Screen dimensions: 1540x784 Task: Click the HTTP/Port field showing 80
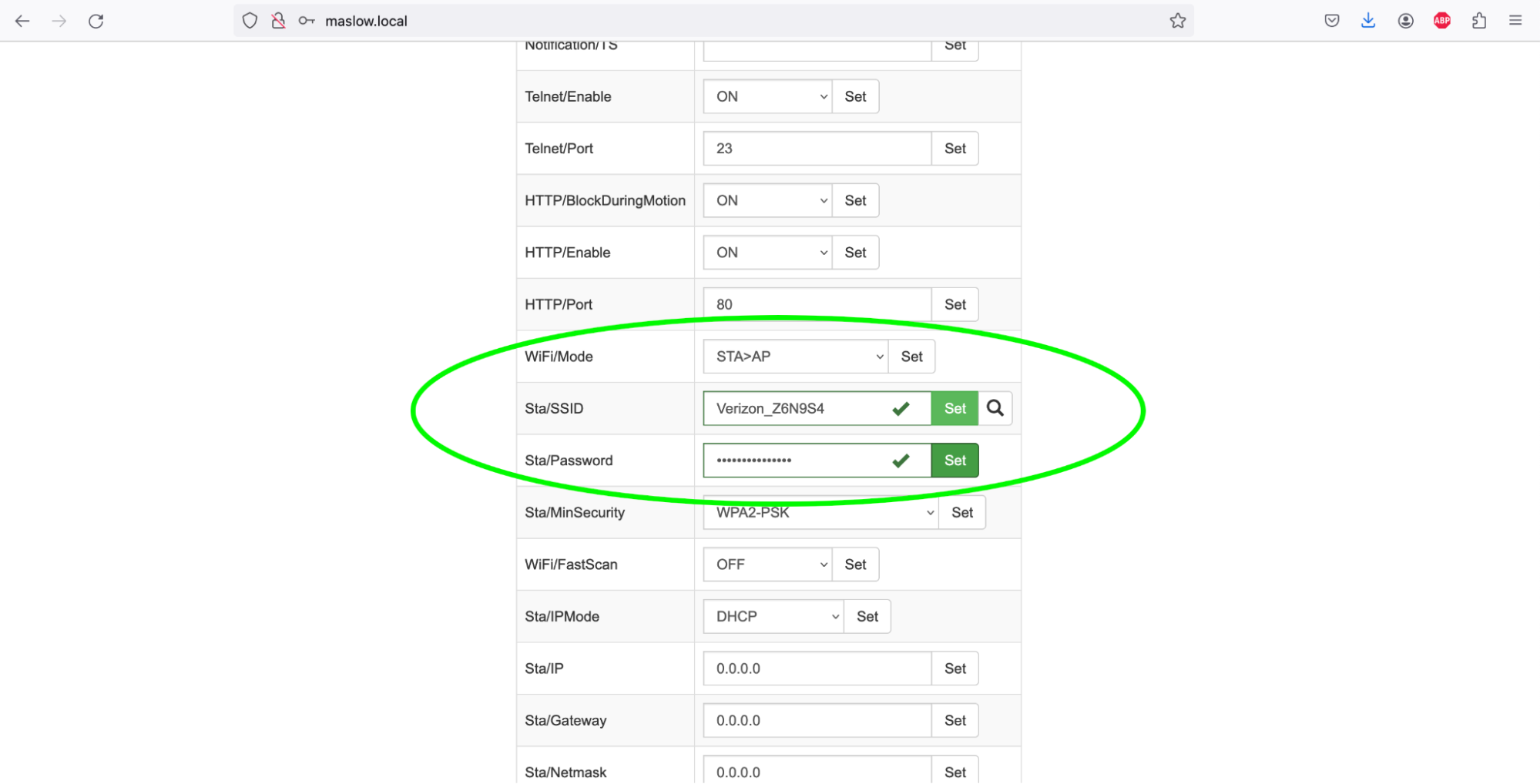(x=817, y=304)
